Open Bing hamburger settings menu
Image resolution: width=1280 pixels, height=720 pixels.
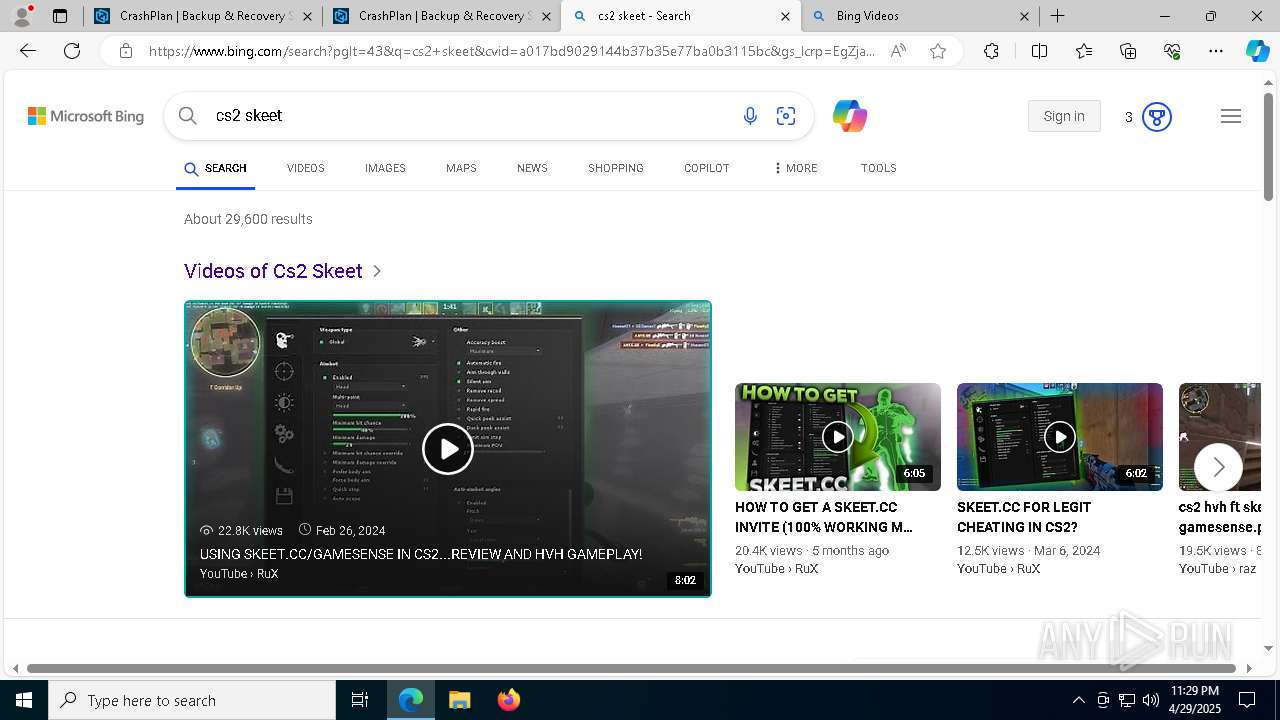[1231, 116]
